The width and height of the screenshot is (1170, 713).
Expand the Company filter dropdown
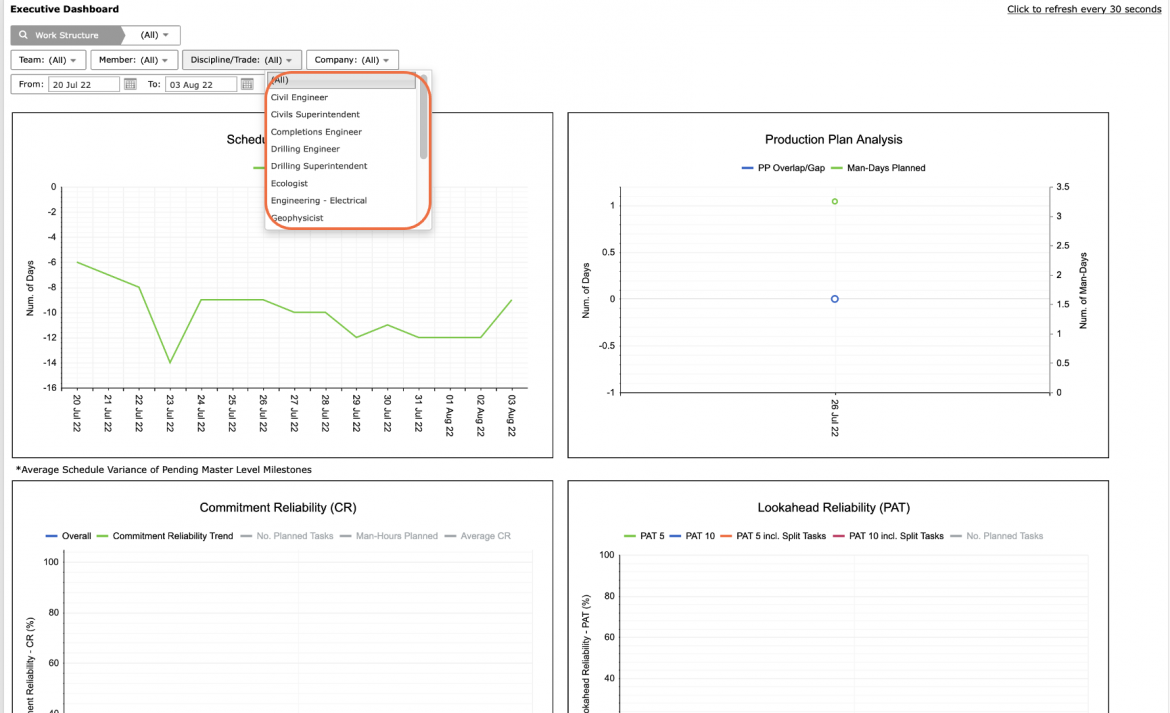tap(352, 60)
